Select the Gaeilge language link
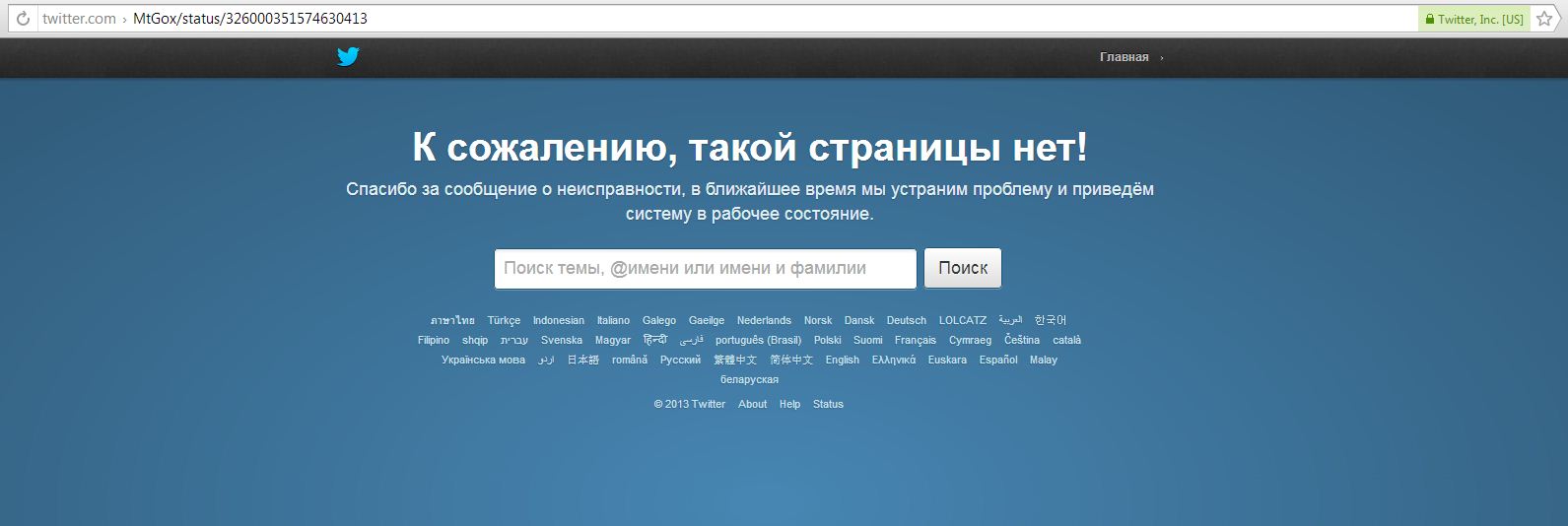 pyautogui.click(x=707, y=320)
